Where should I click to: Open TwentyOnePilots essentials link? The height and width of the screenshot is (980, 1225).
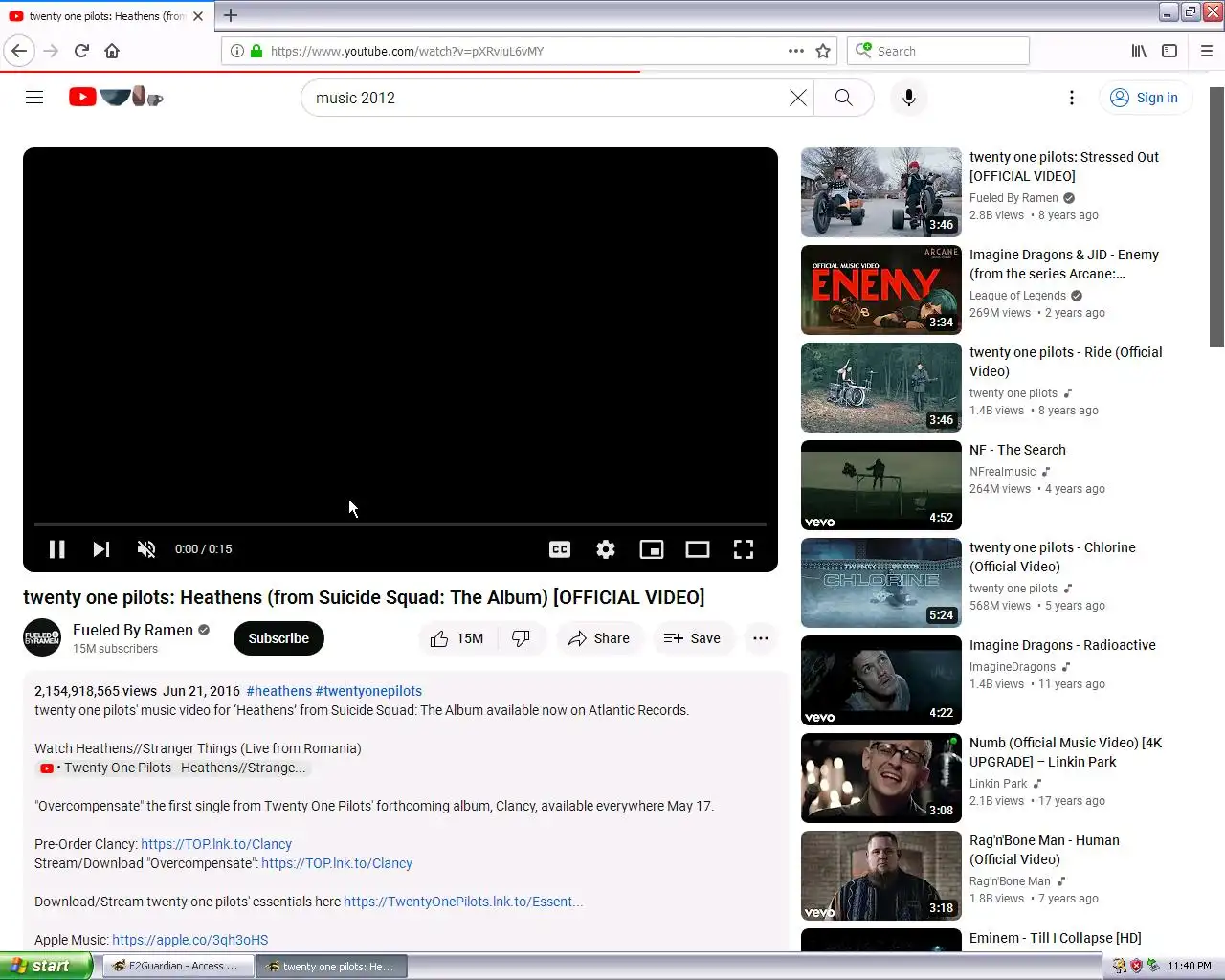point(463,902)
